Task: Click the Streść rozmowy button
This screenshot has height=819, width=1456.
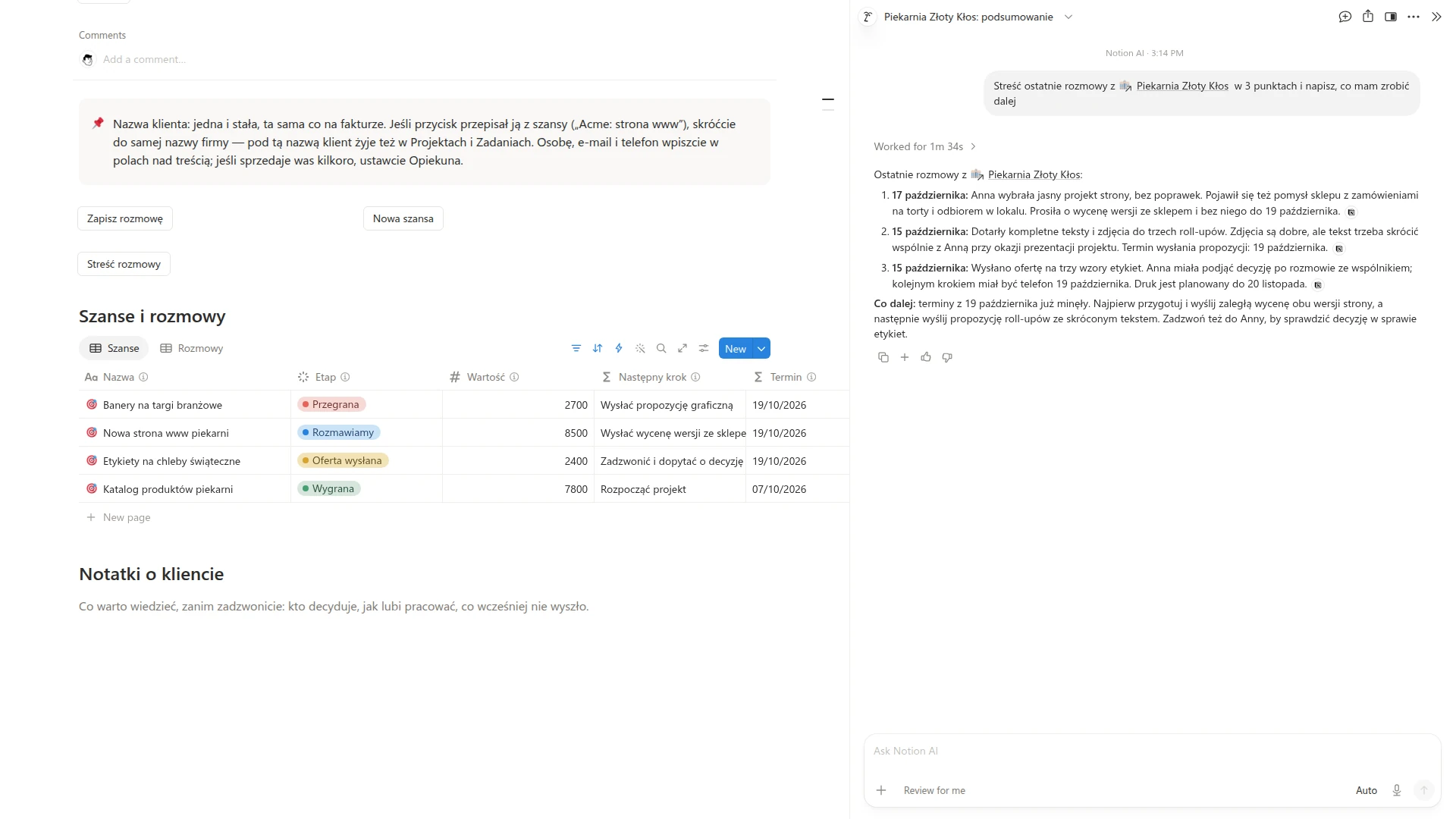Action: coord(124,264)
